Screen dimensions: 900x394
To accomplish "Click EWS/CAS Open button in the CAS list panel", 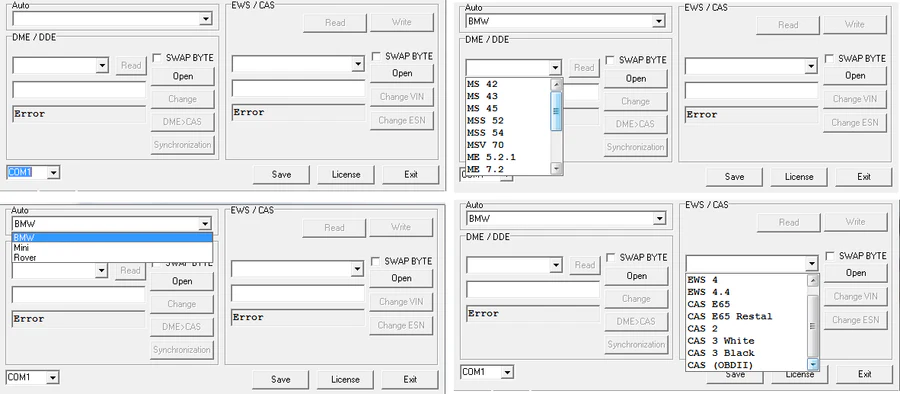I will click(x=855, y=273).
